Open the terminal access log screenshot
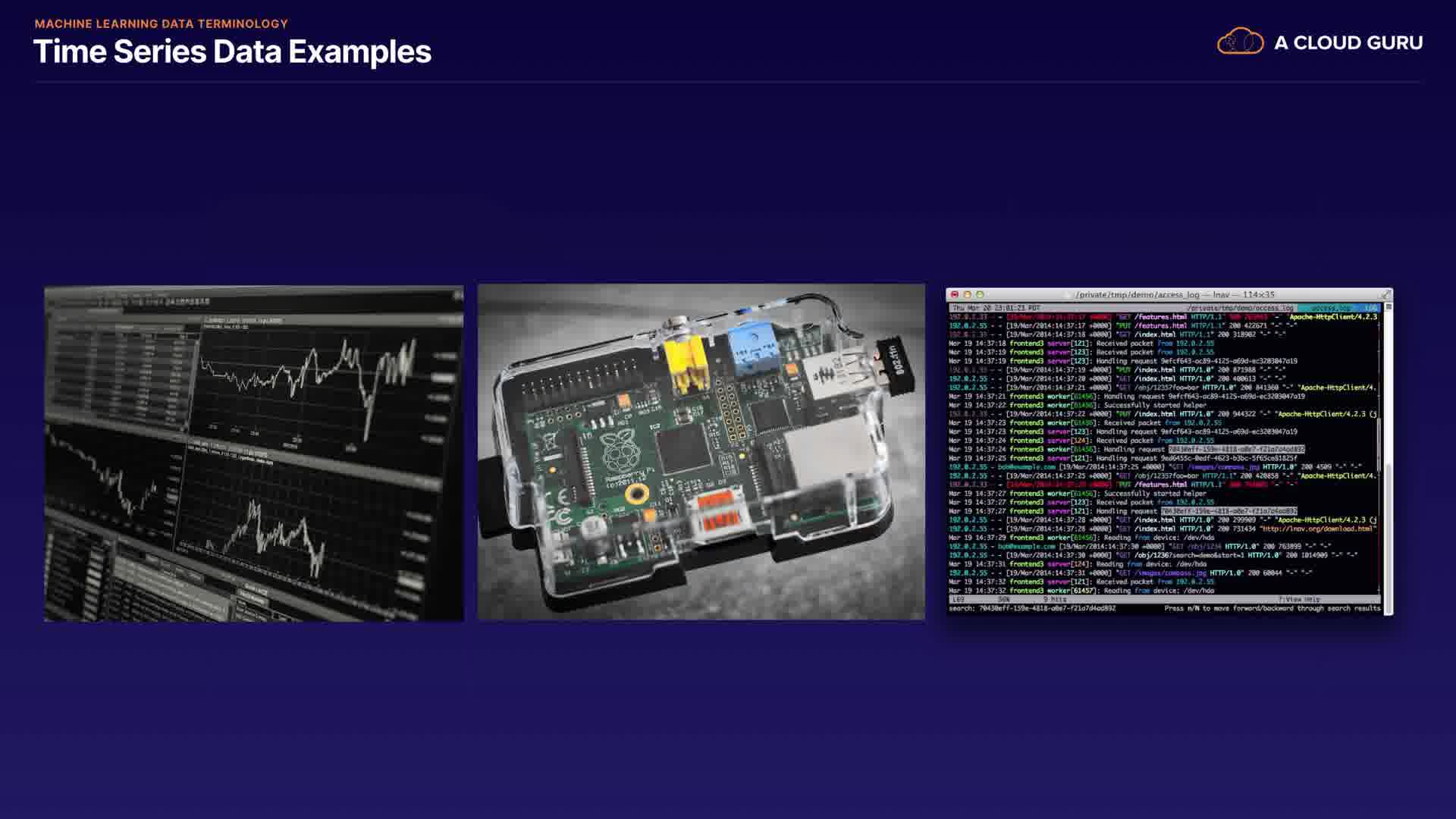Viewport: 1456px width, 819px height. (1169, 452)
